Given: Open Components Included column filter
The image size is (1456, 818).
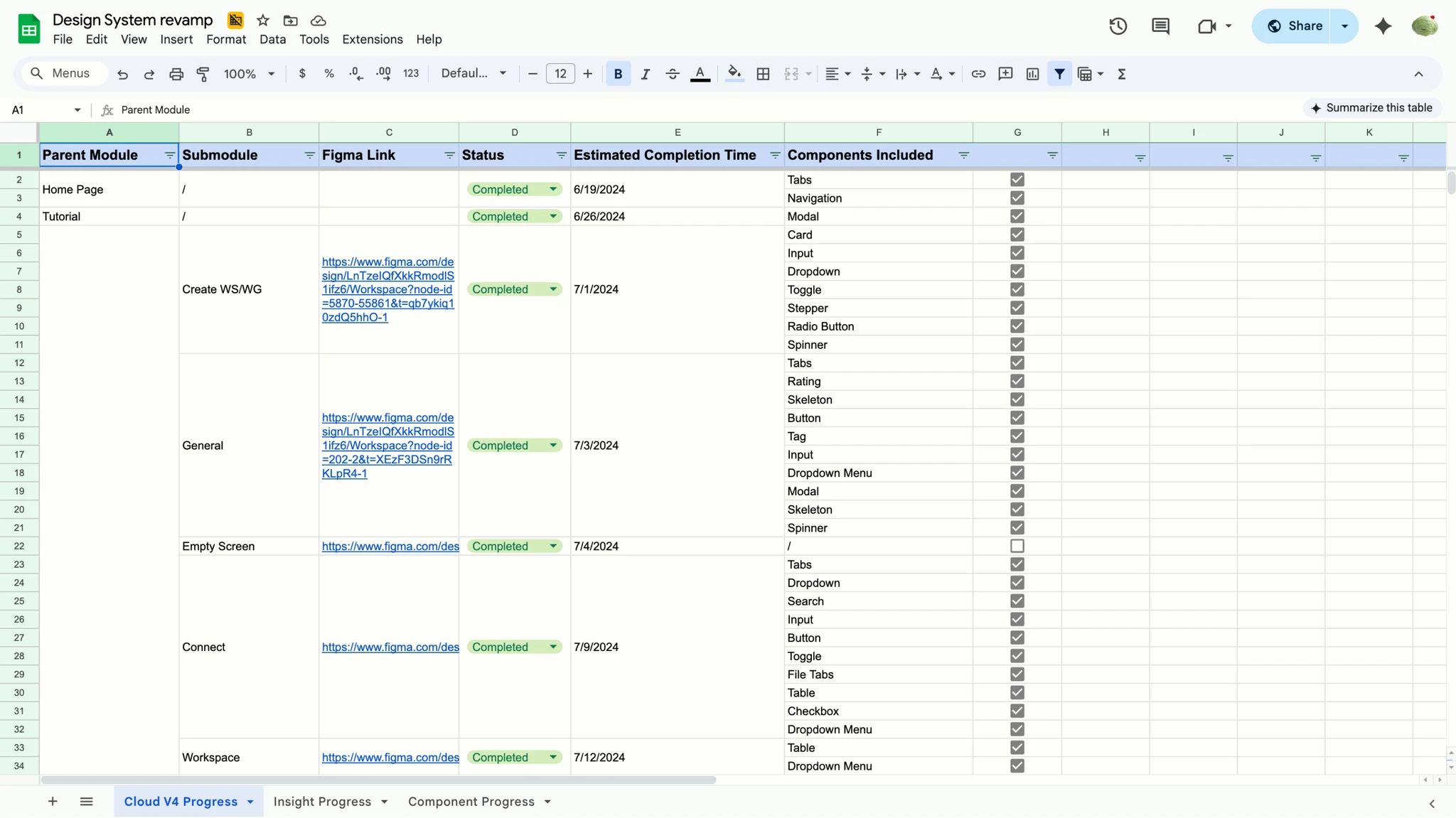Looking at the screenshot, I should point(963,156).
